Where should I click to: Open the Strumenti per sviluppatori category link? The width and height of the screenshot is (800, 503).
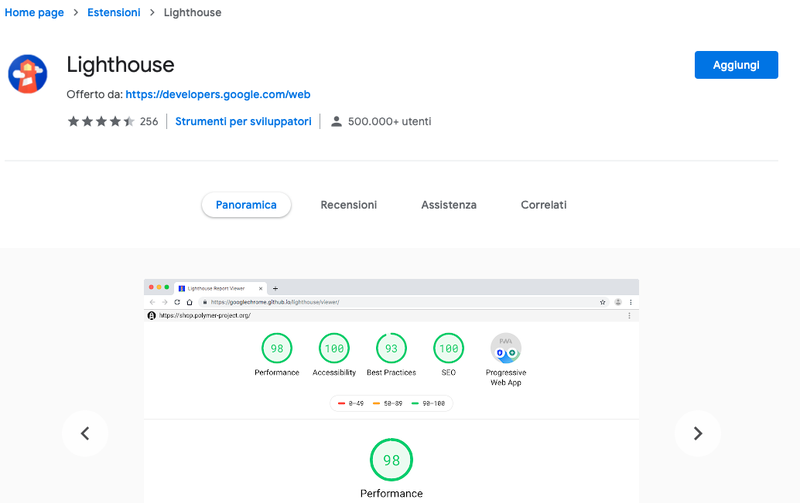pyautogui.click(x=243, y=121)
